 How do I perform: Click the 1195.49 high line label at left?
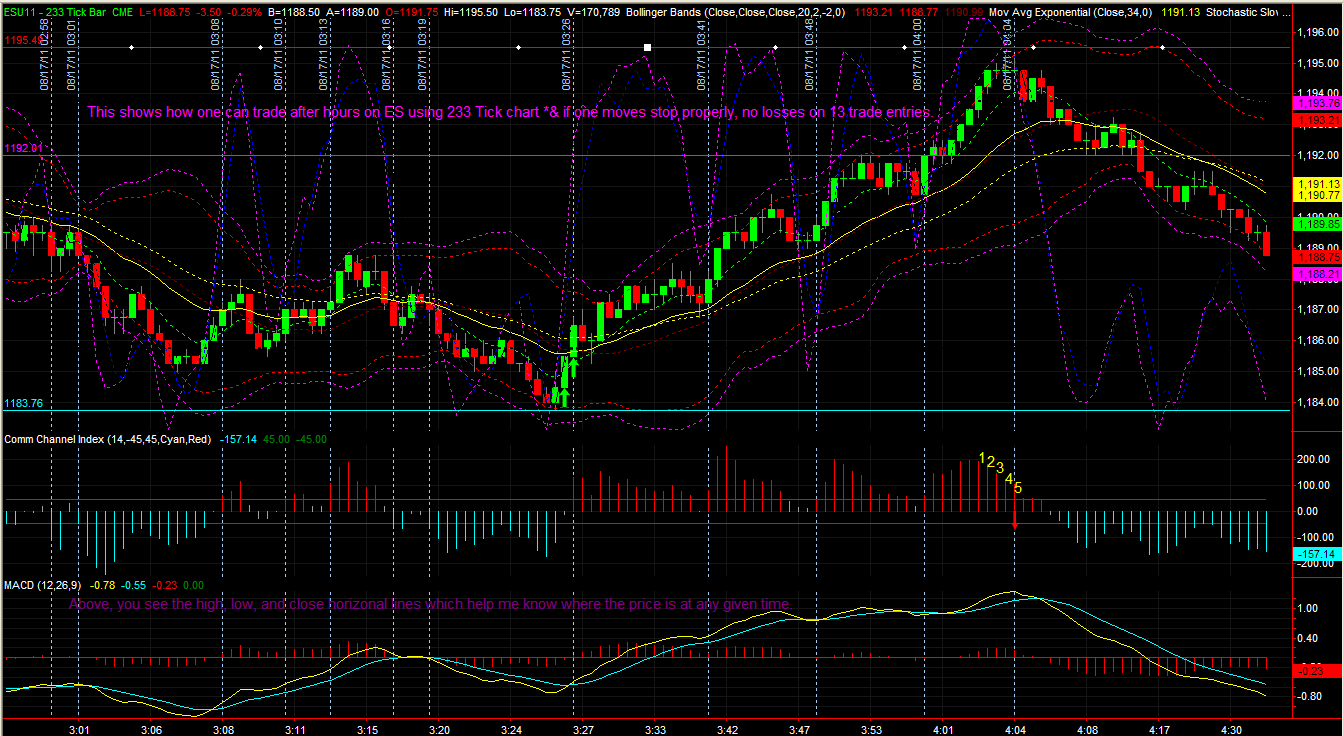pyautogui.click(x=21, y=40)
